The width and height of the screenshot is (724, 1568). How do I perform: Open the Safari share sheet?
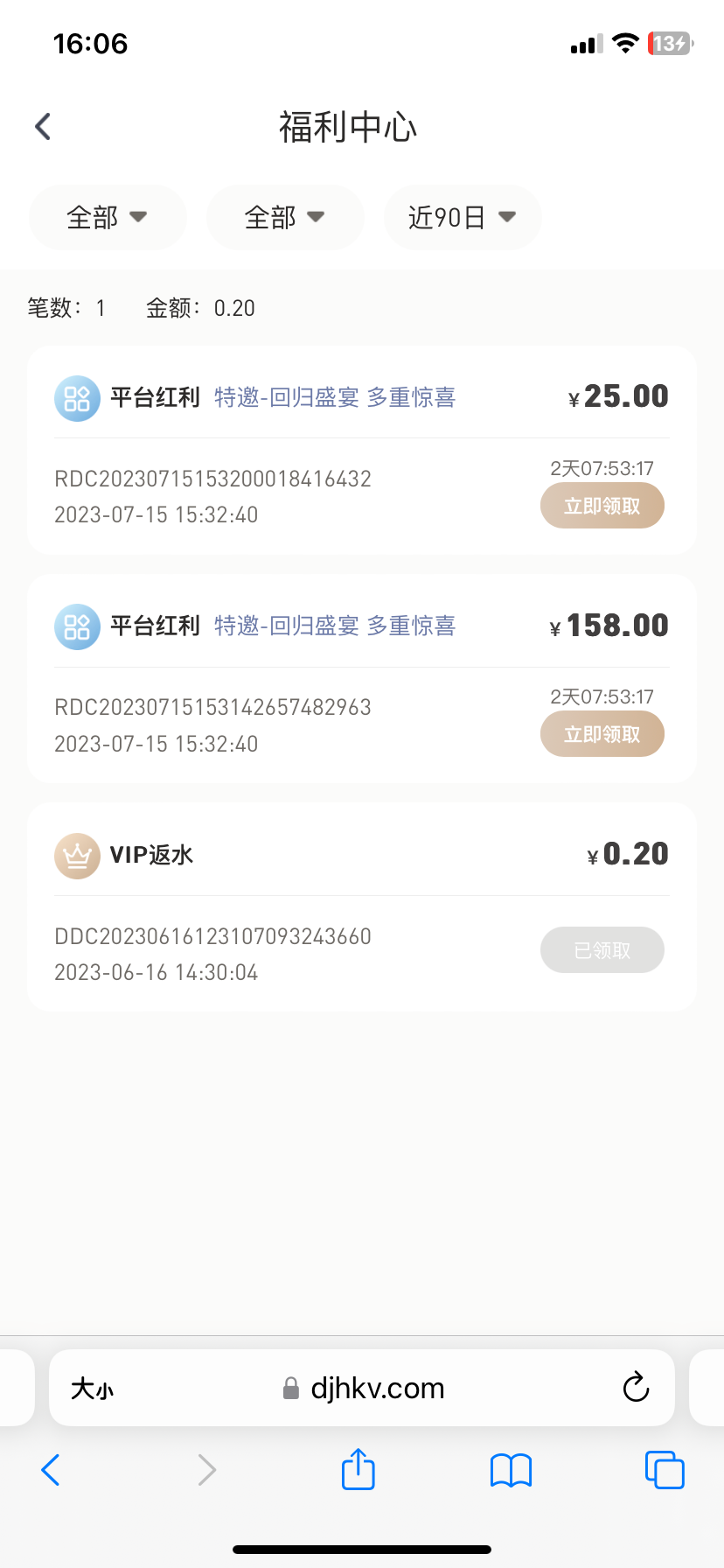click(358, 1469)
